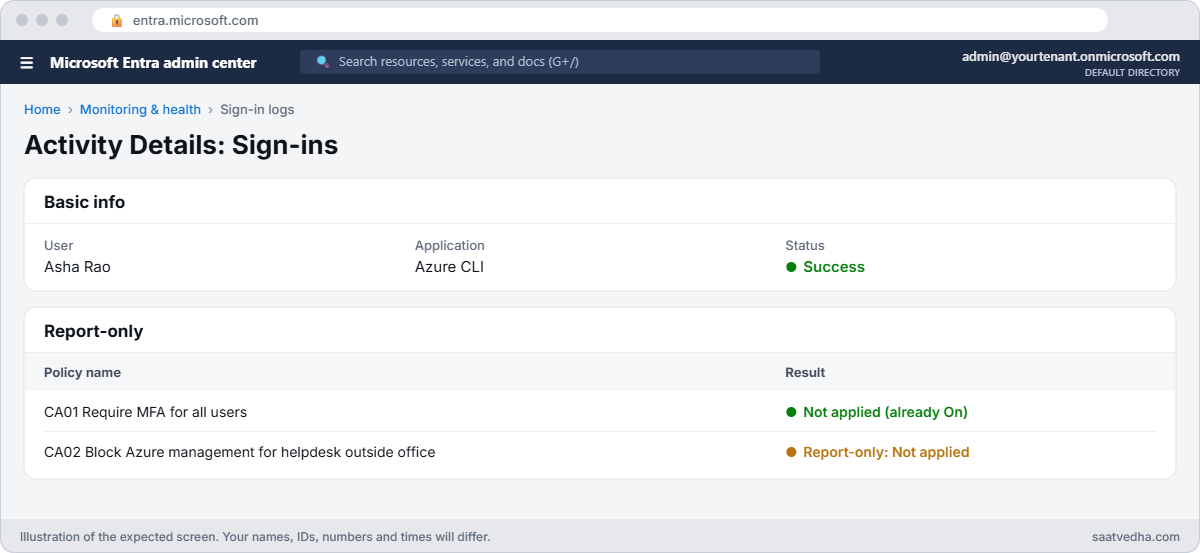The width and height of the screenshot is (1200, 553).
Task: Click the User field label
Action: pyautogui.click(x=58, y=245)
